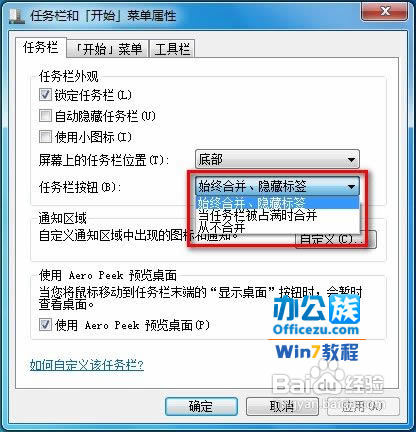Enable the 自动隐藏任务栏 checkbox

point(45,116)
